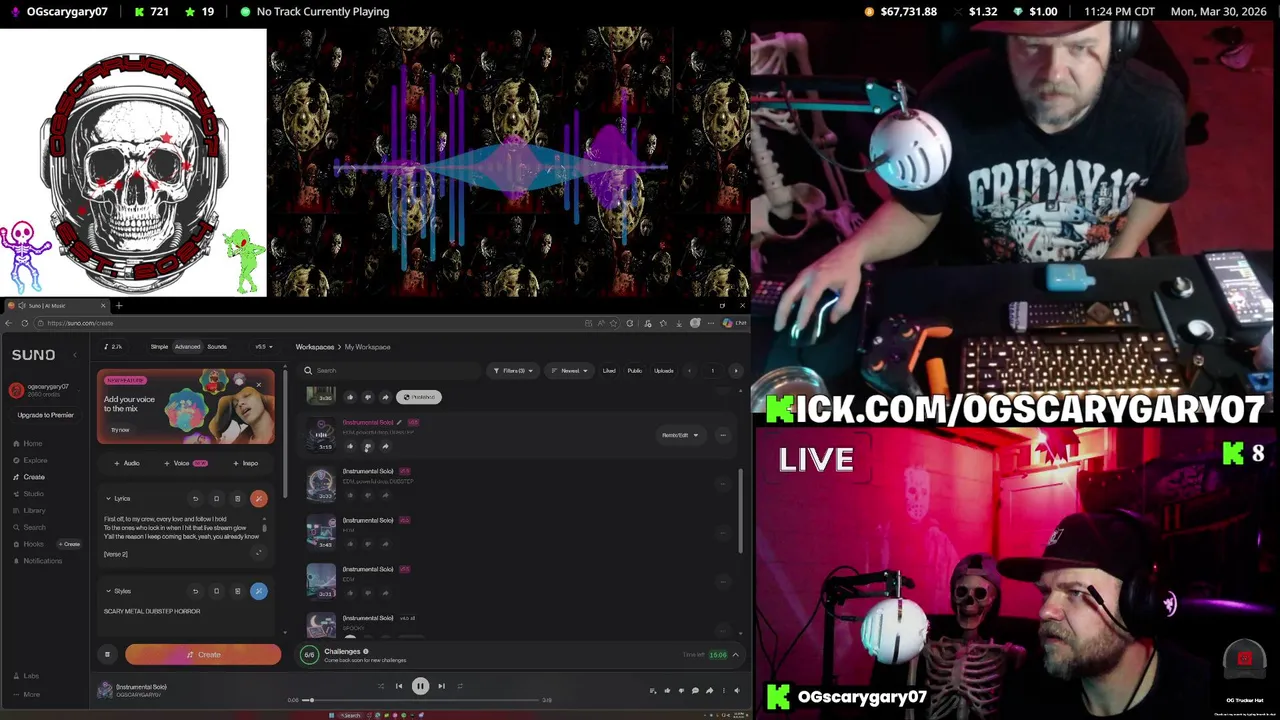Skip to the next track
This screenshot has height=720, width=1280.
pos(441,686)
